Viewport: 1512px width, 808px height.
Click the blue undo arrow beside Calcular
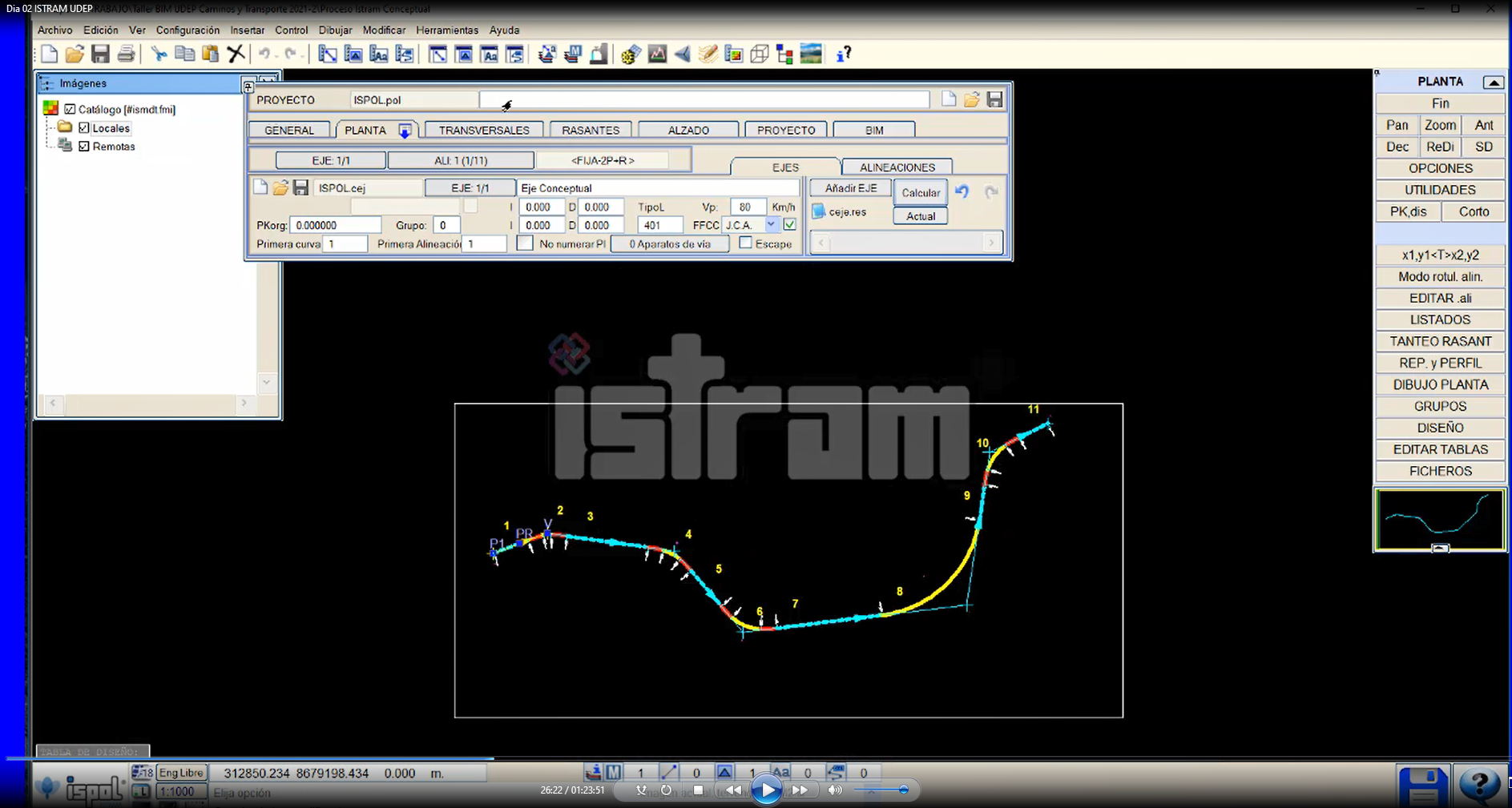click(x=962, y=192)
